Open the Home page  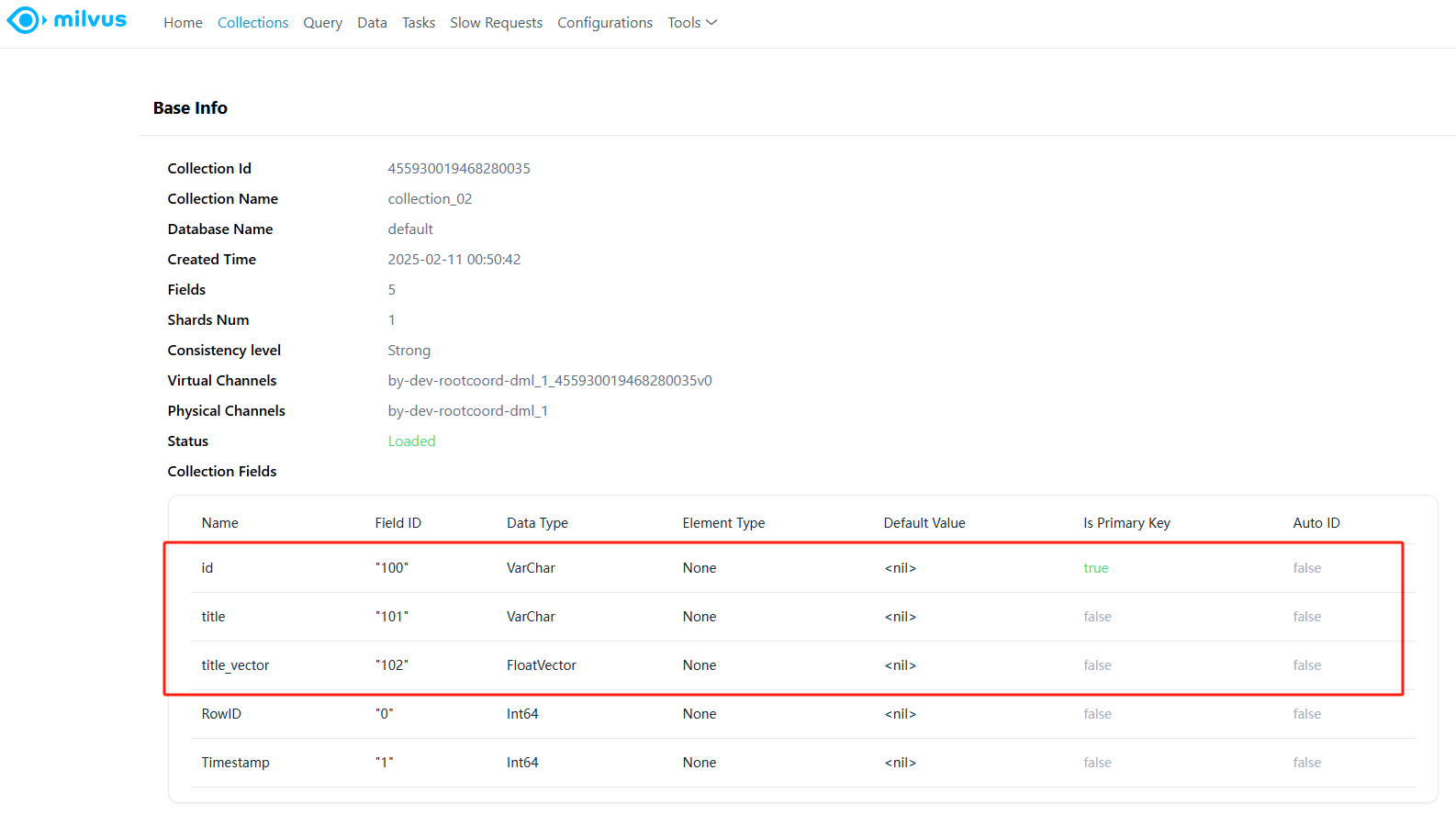click(x=183, y=23)
